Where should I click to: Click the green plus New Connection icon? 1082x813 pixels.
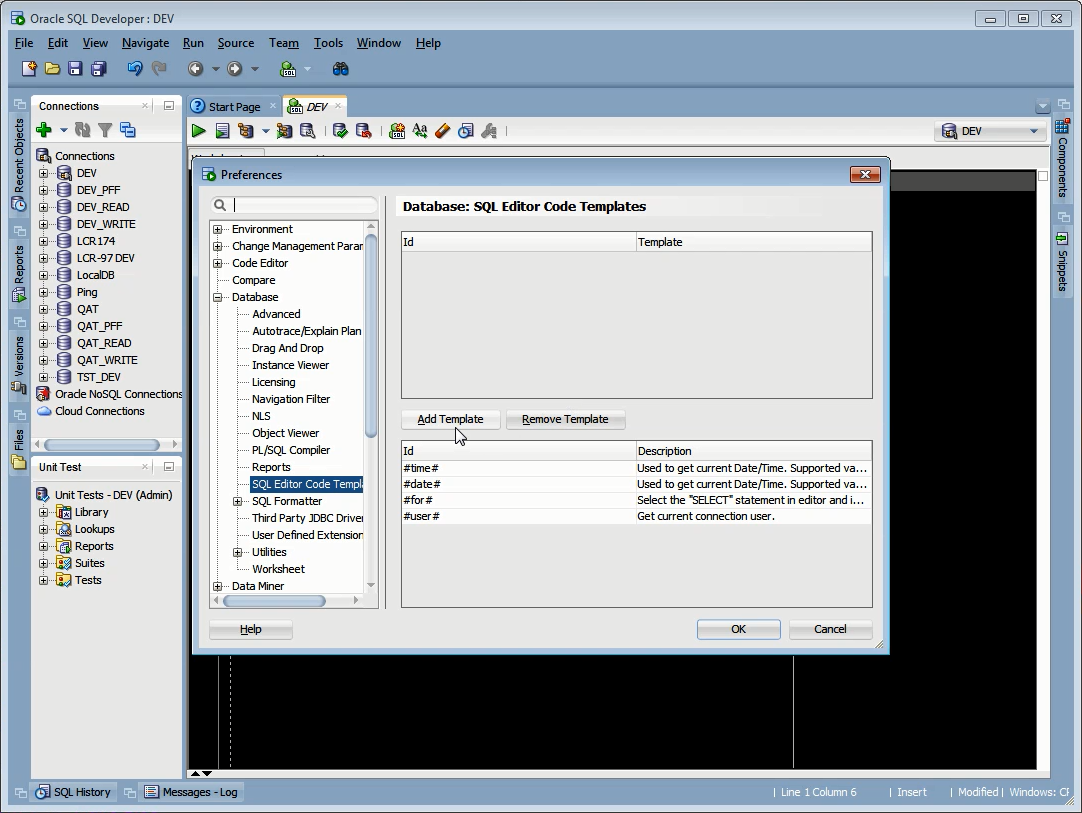click(44, 130)
